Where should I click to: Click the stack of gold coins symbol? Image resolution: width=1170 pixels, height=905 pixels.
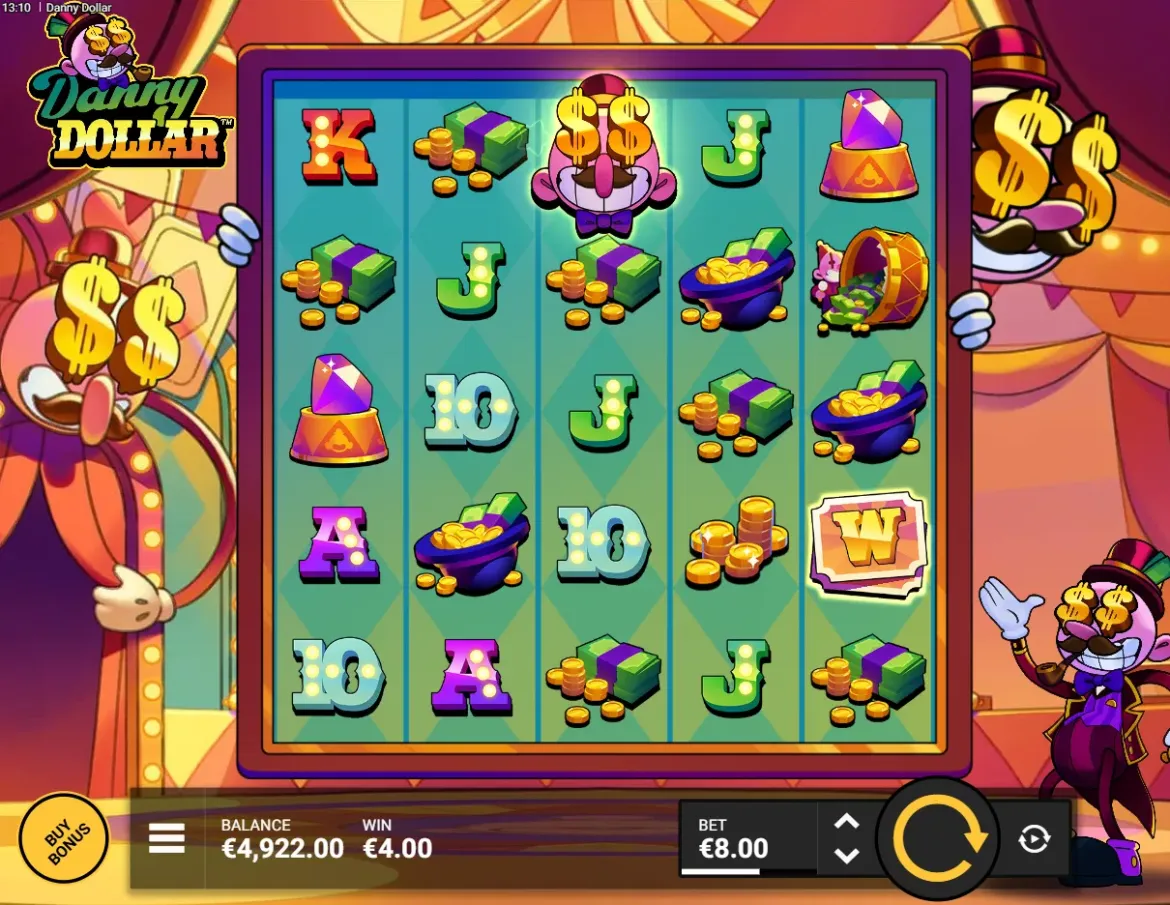coord(737,539)
